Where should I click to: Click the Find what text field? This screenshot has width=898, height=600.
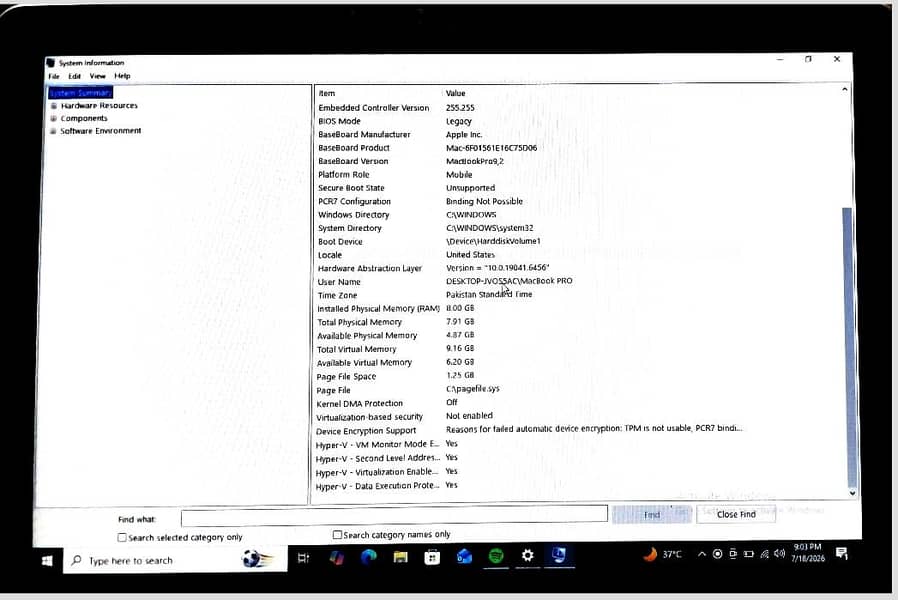click(x=394, y=514)
